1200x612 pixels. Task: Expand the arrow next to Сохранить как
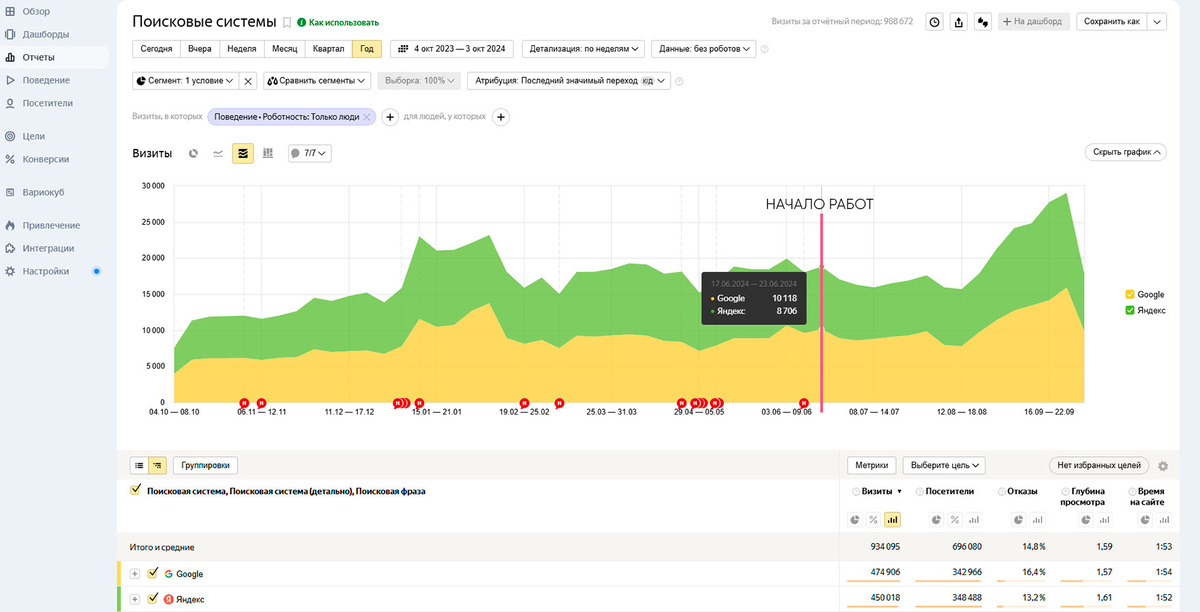point(1156,22)
